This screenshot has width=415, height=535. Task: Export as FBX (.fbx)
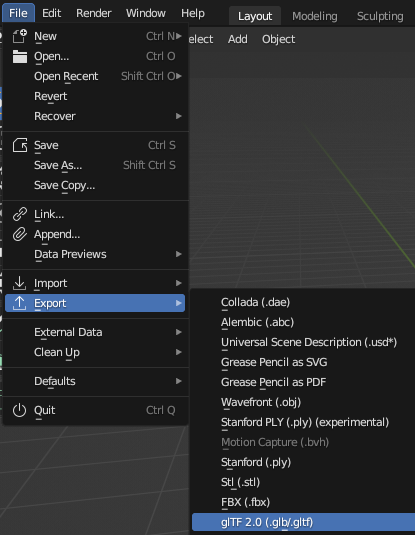303,502
